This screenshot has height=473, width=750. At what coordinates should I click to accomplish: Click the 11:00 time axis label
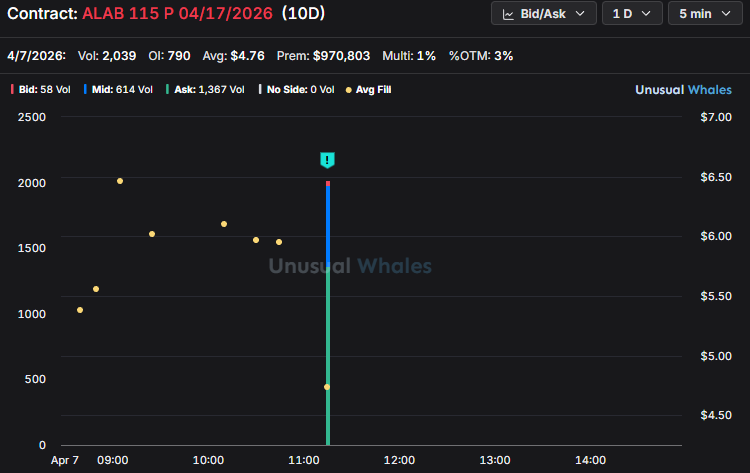tap(304, 460)
